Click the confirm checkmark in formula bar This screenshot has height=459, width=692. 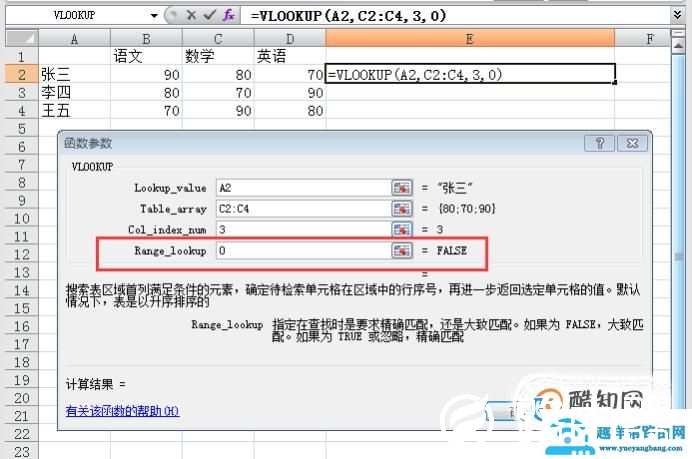pos(209,15)
